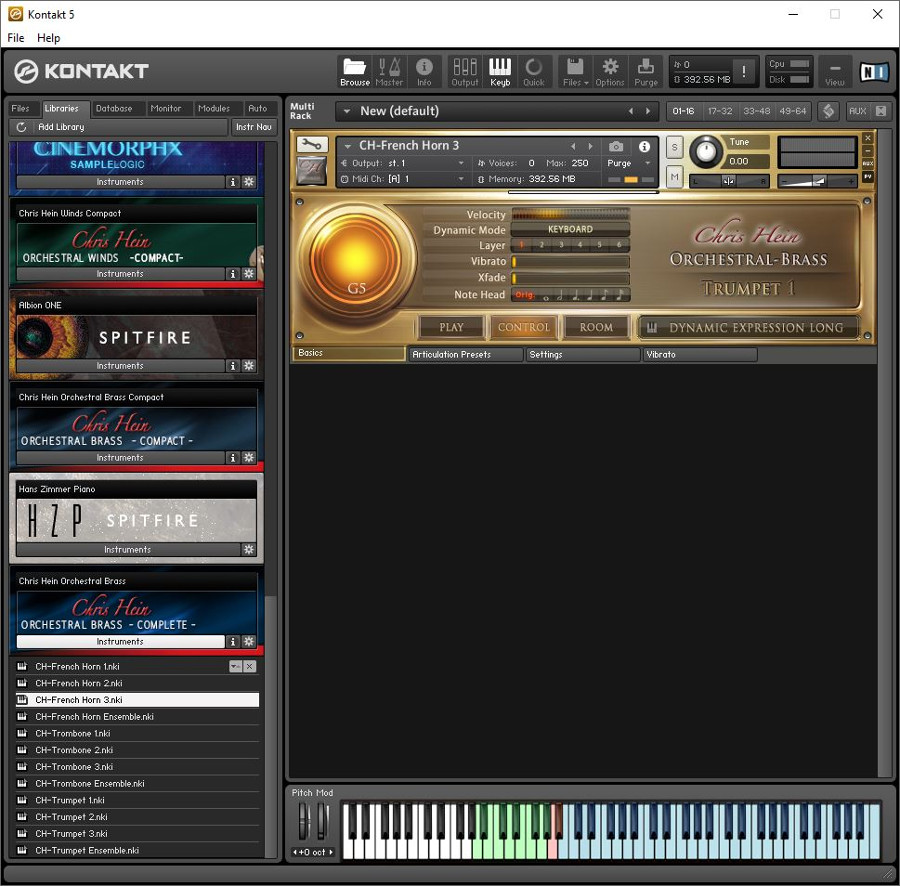Toggle the instrument AUX sends view
This screenshot has width=900, height=886.
(x=868, y=164)
